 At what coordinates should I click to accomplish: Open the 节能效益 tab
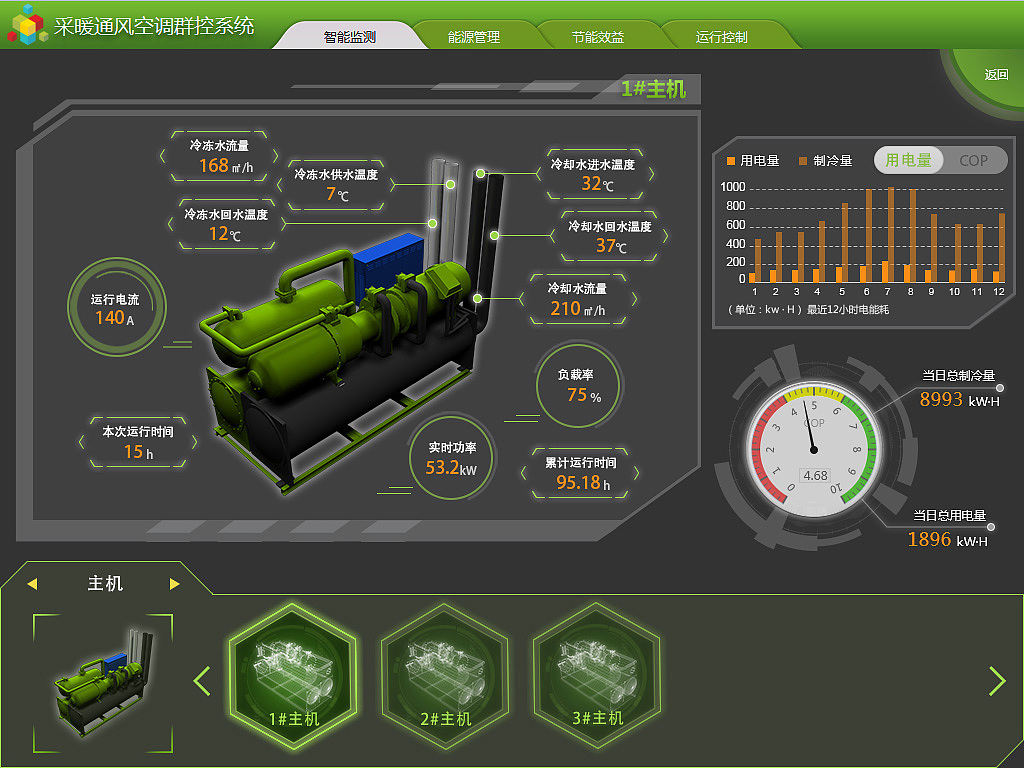(x=598, y=37)
